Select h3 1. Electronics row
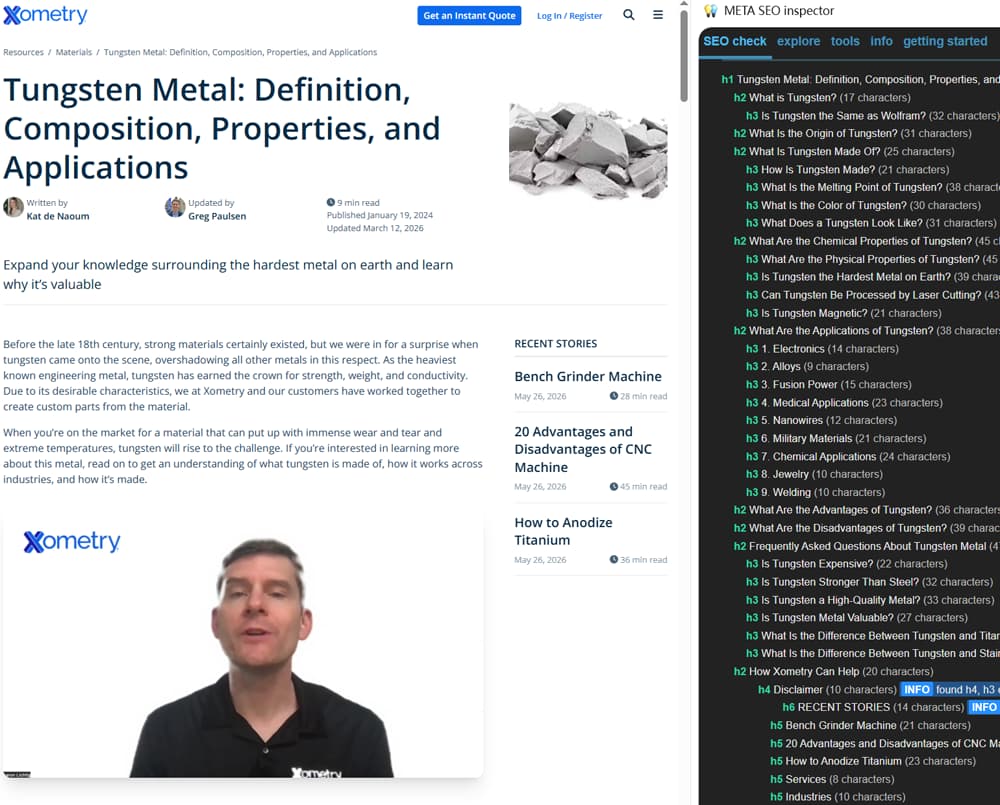Screen dimensions: 1000x805 [x=822, y=349]
